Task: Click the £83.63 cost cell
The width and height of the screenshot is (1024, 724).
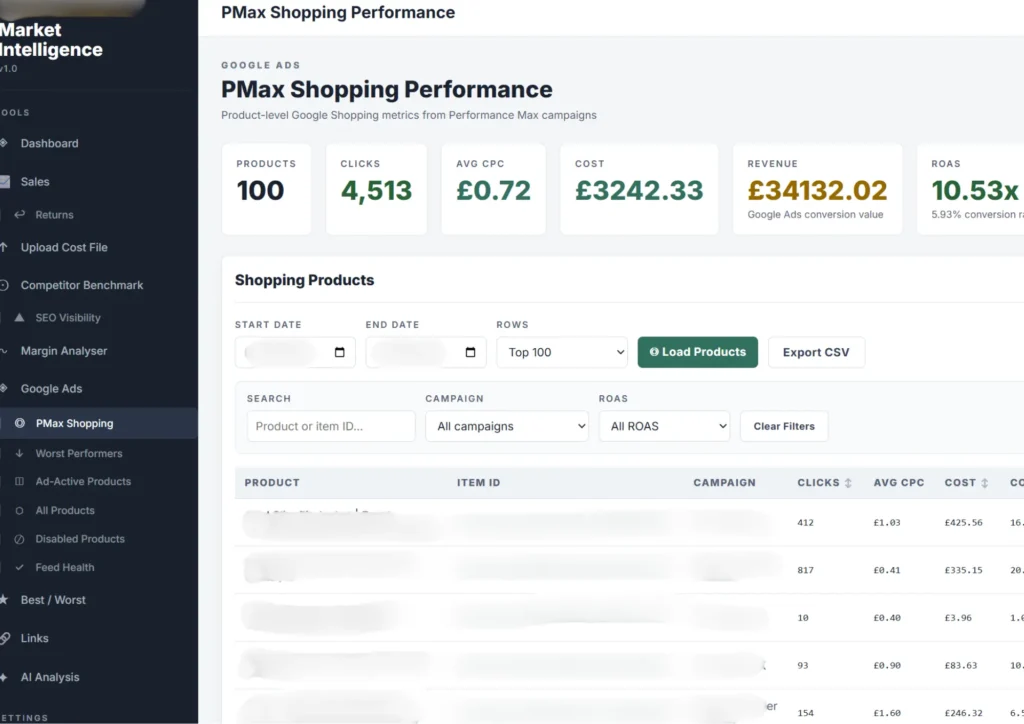Action: pos(961,666)
